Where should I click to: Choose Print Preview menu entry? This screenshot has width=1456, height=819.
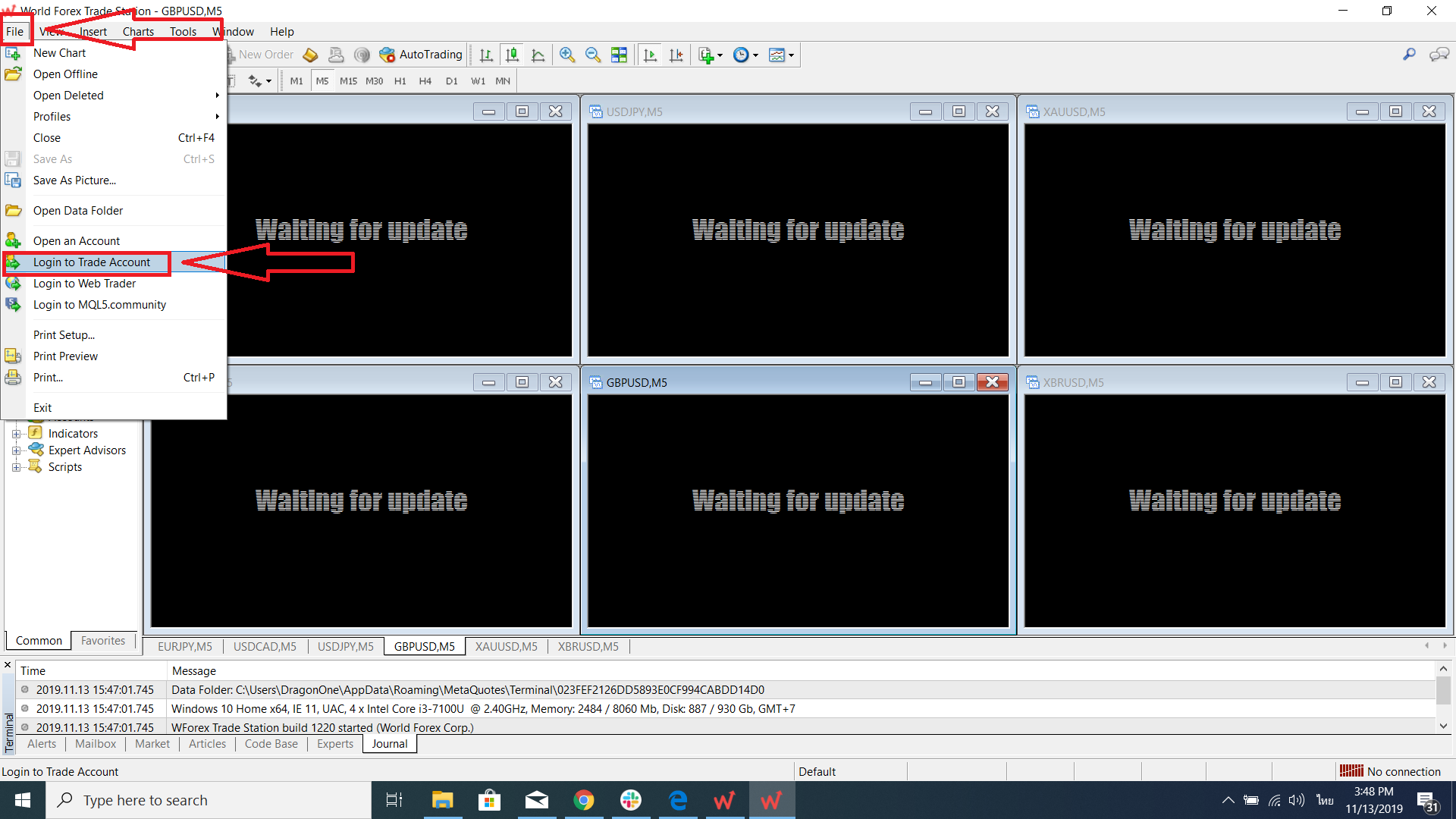(114, 356)
